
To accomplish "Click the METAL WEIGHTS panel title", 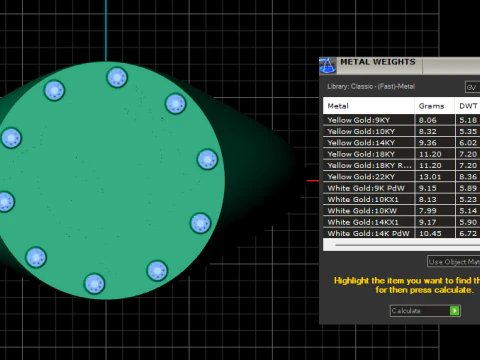I will point(378,62).
